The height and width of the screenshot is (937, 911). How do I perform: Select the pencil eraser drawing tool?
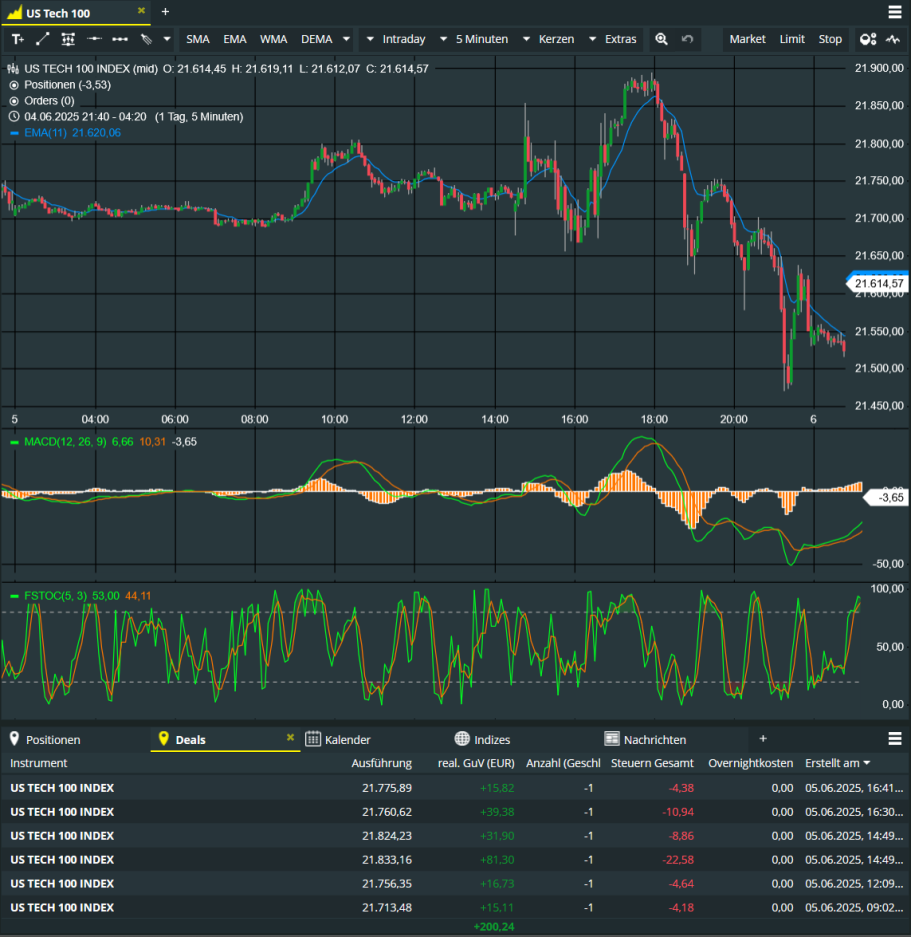click(146, 39)
